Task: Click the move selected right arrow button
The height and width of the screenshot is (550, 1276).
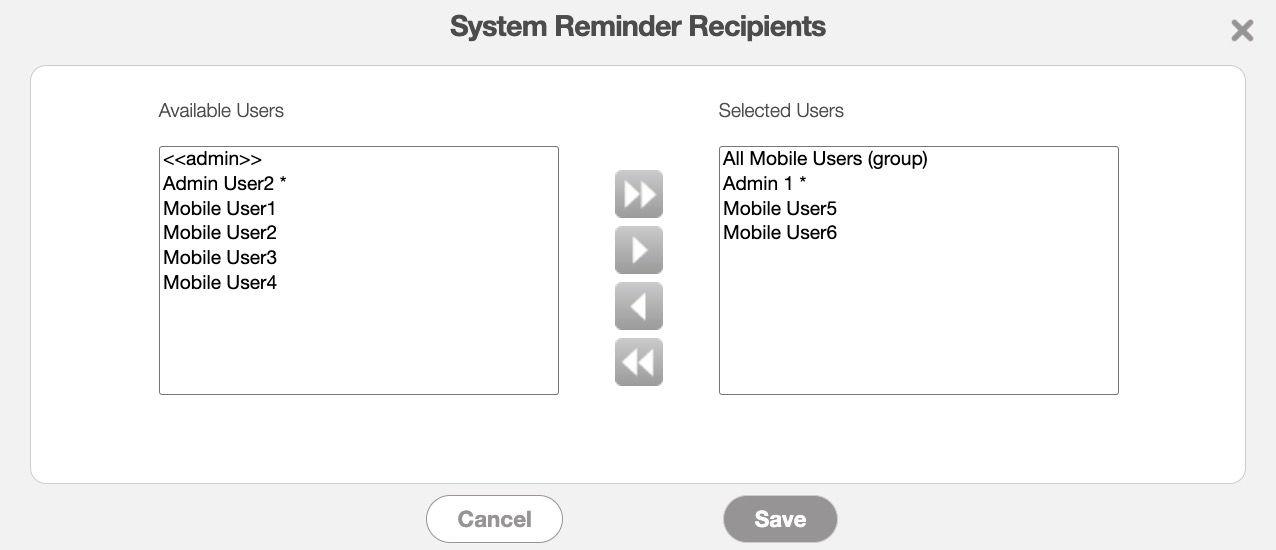Action: pos(639,250)
